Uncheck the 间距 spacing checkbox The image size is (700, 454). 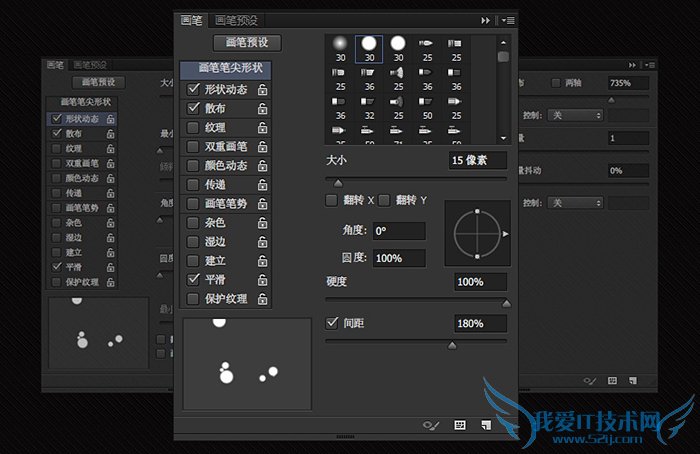332,324
